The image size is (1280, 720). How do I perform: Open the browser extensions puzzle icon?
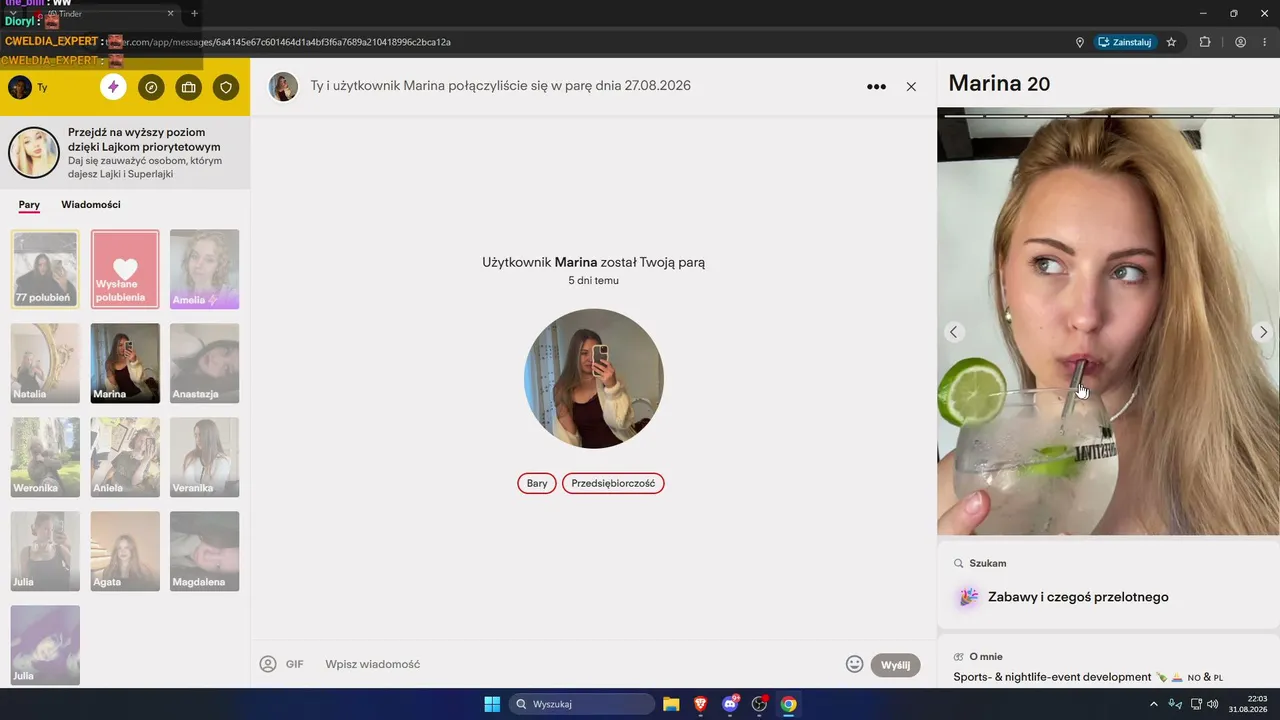(1205, 42)
